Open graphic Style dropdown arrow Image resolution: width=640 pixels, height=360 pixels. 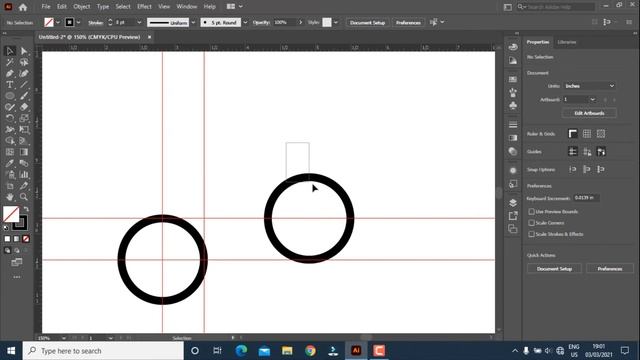[336, 22]
